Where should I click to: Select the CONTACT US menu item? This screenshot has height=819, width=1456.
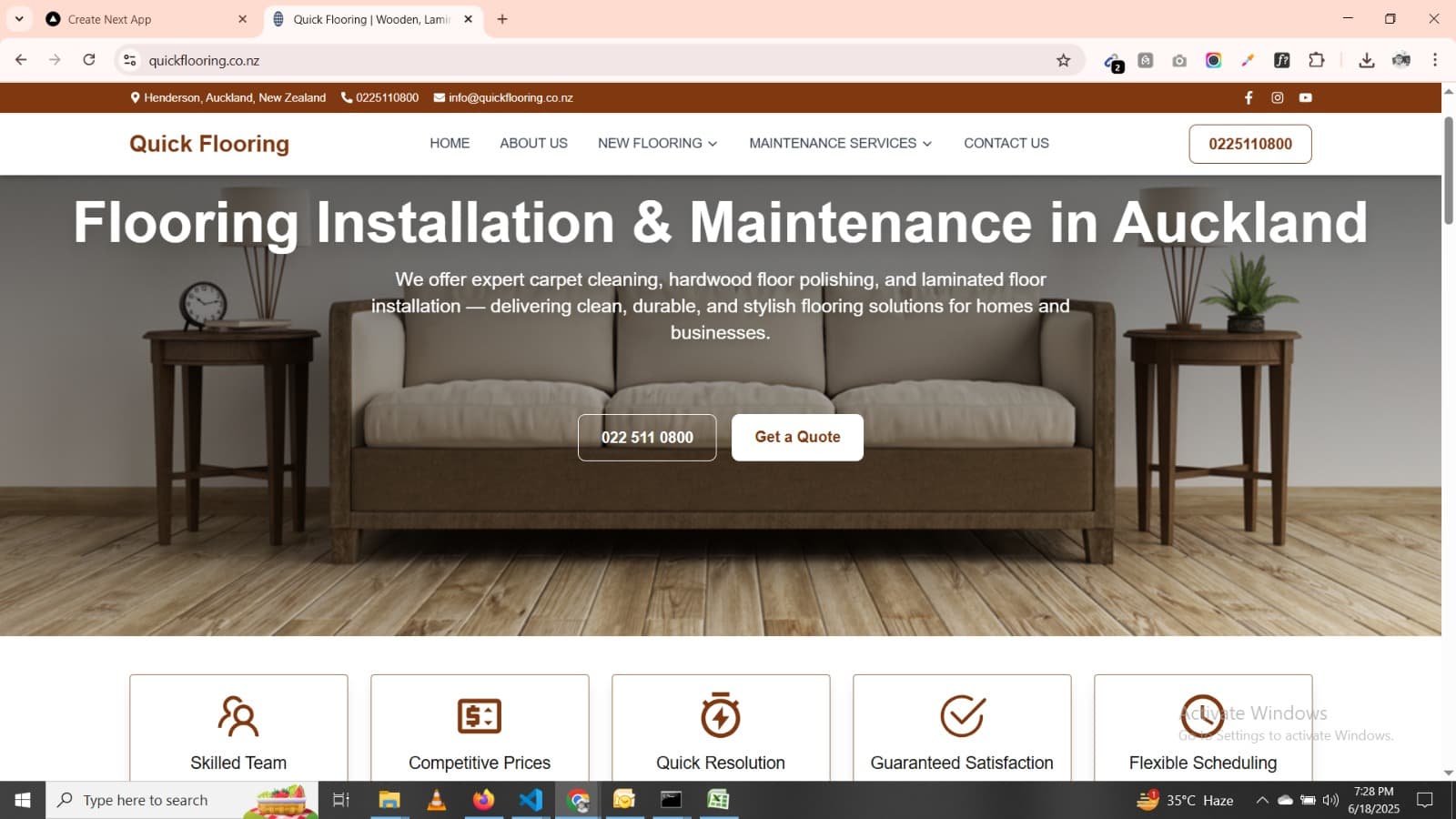[1006, 143]
